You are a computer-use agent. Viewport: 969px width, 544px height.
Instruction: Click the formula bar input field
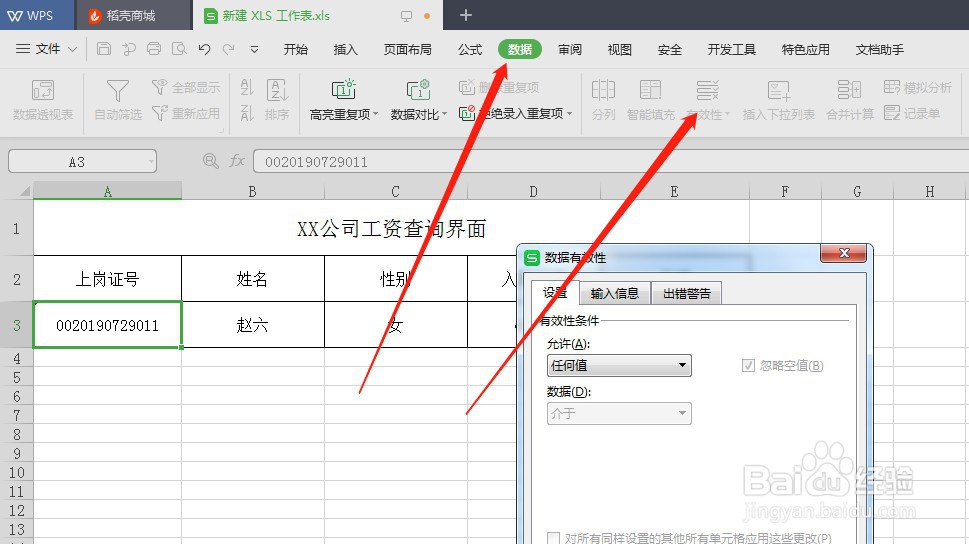coord(611,162)
